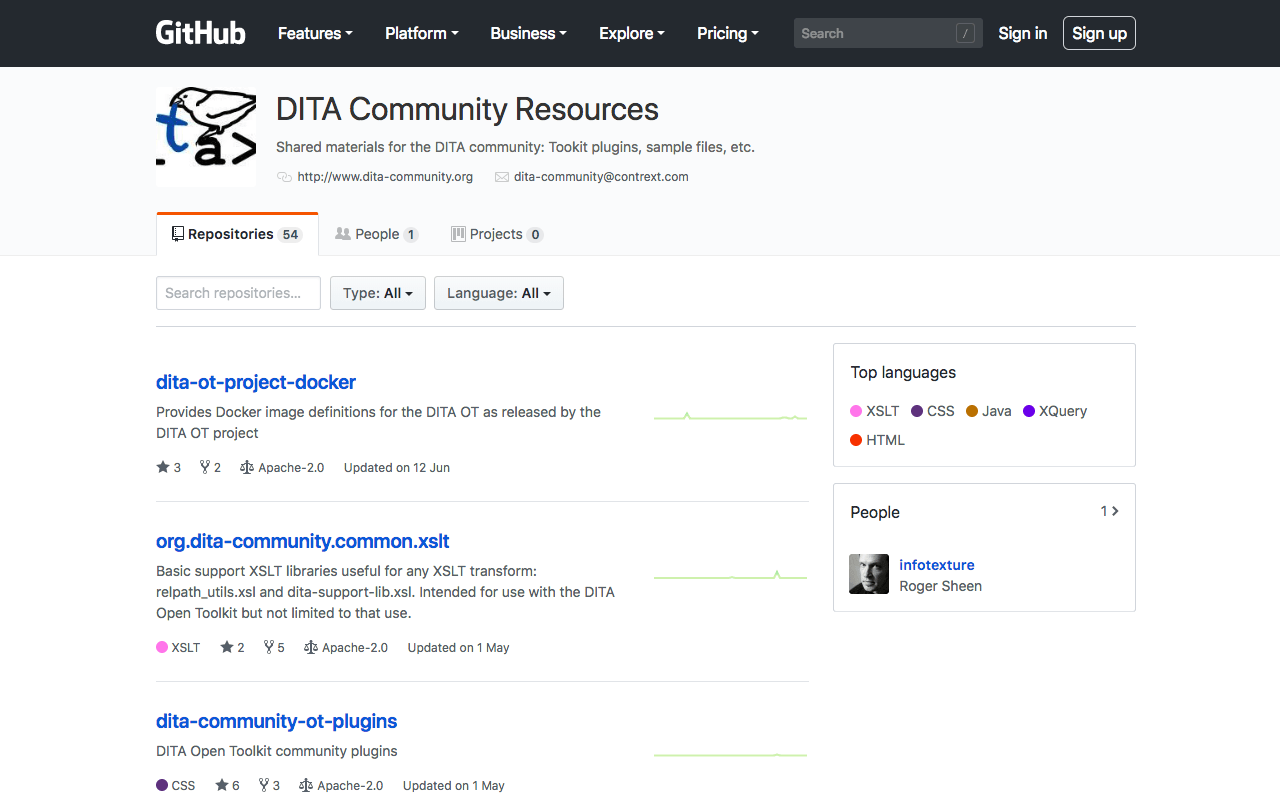Click the CSS language label under dita-community-ot-plugins

176,785
